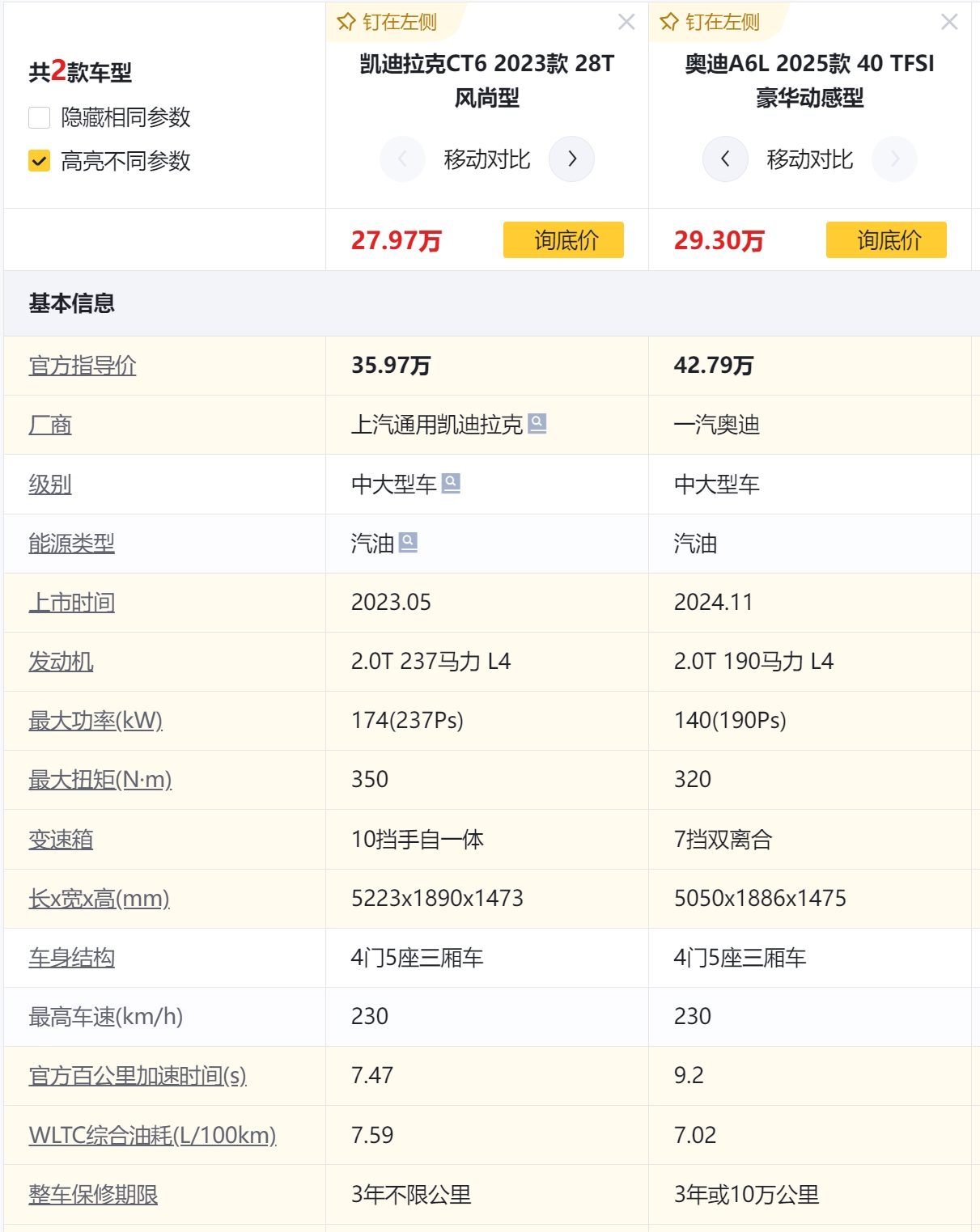Move Cadillac CT6 column right with arrow
The height and width of the screenshot is (1232, 980).
[x=571, y=159]
